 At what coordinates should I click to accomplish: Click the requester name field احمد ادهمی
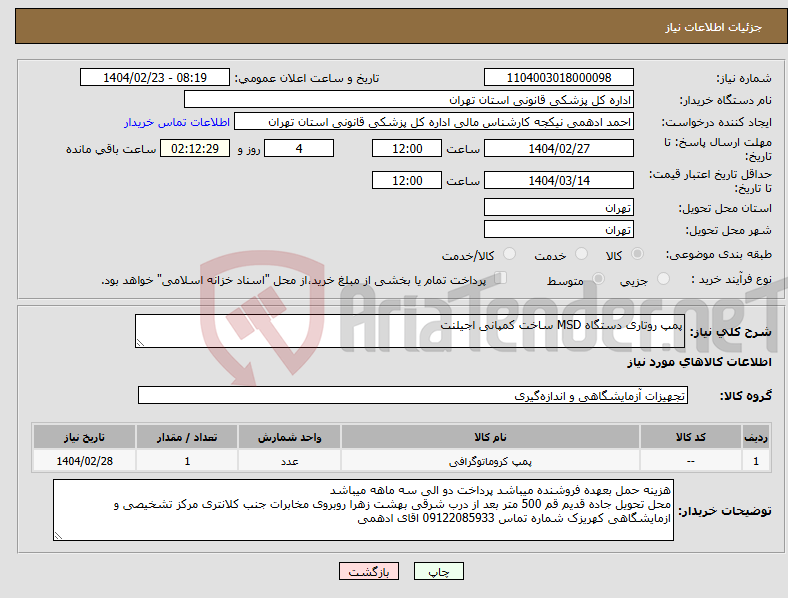pyautogui.click(x=434, y=122)
